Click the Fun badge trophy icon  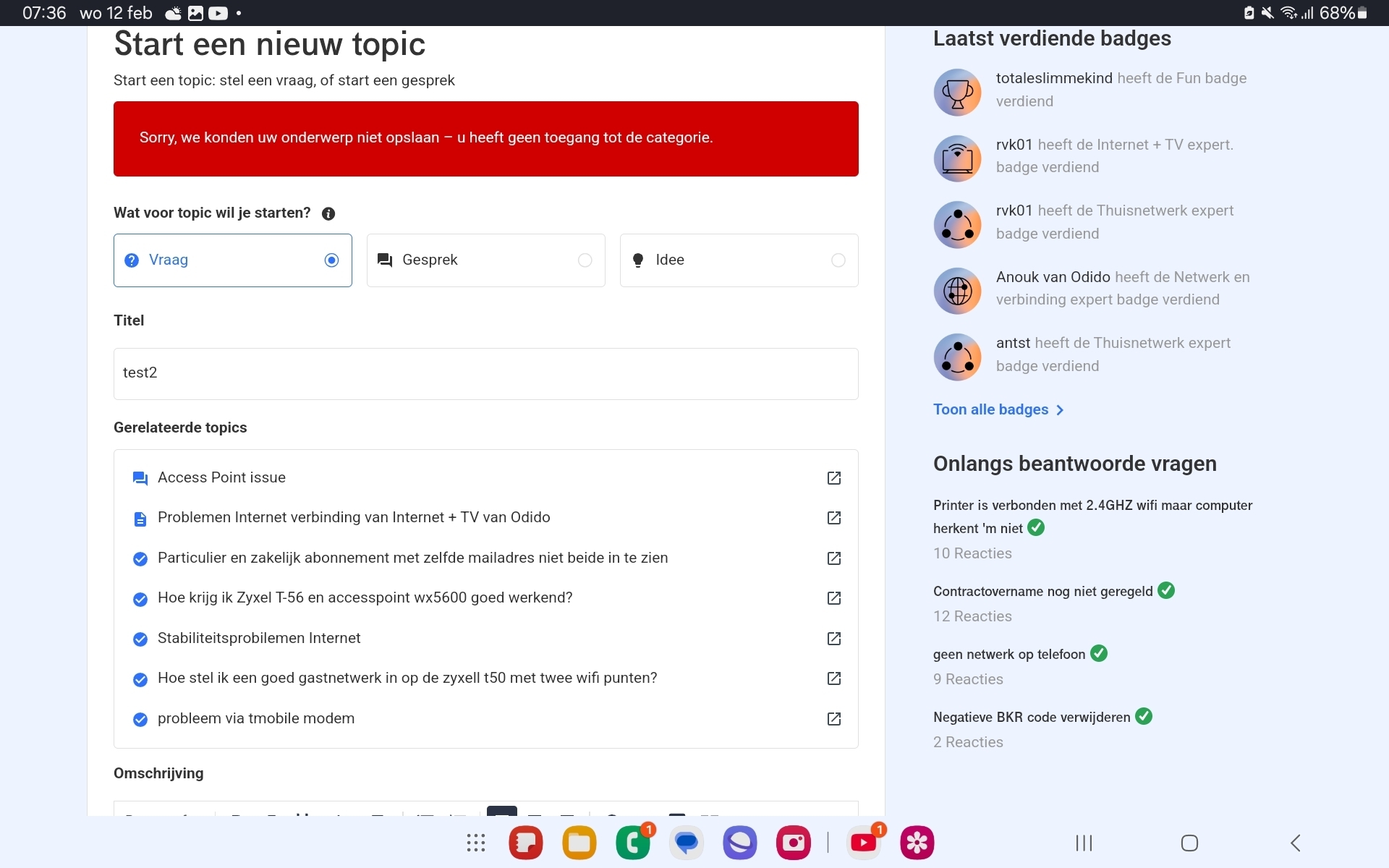click(x=957, y=93)
